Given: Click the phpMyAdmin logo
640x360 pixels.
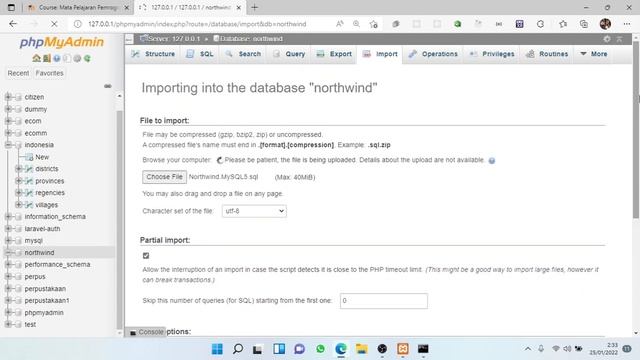Looking at the screenshot, I should pyautogui.click(x=62, y=42).
